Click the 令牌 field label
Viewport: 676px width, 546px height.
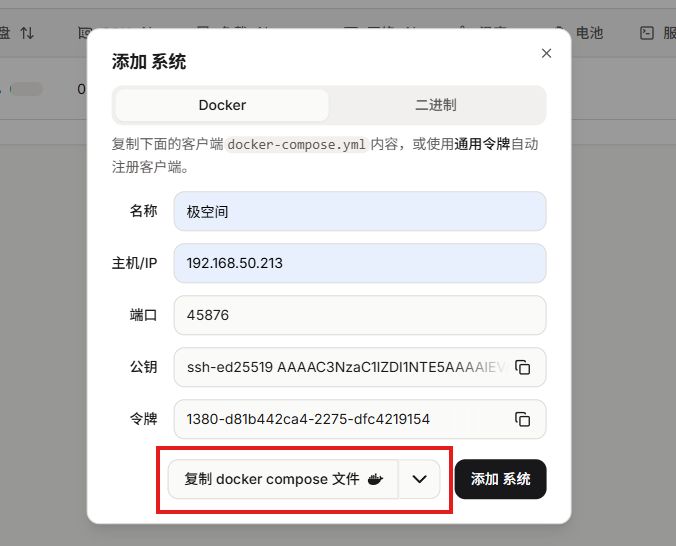click(143, 419)
